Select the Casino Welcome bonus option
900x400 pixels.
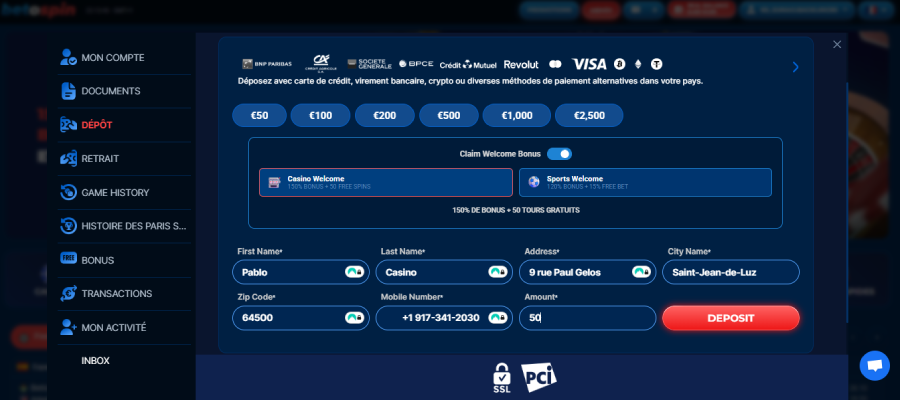385,182
